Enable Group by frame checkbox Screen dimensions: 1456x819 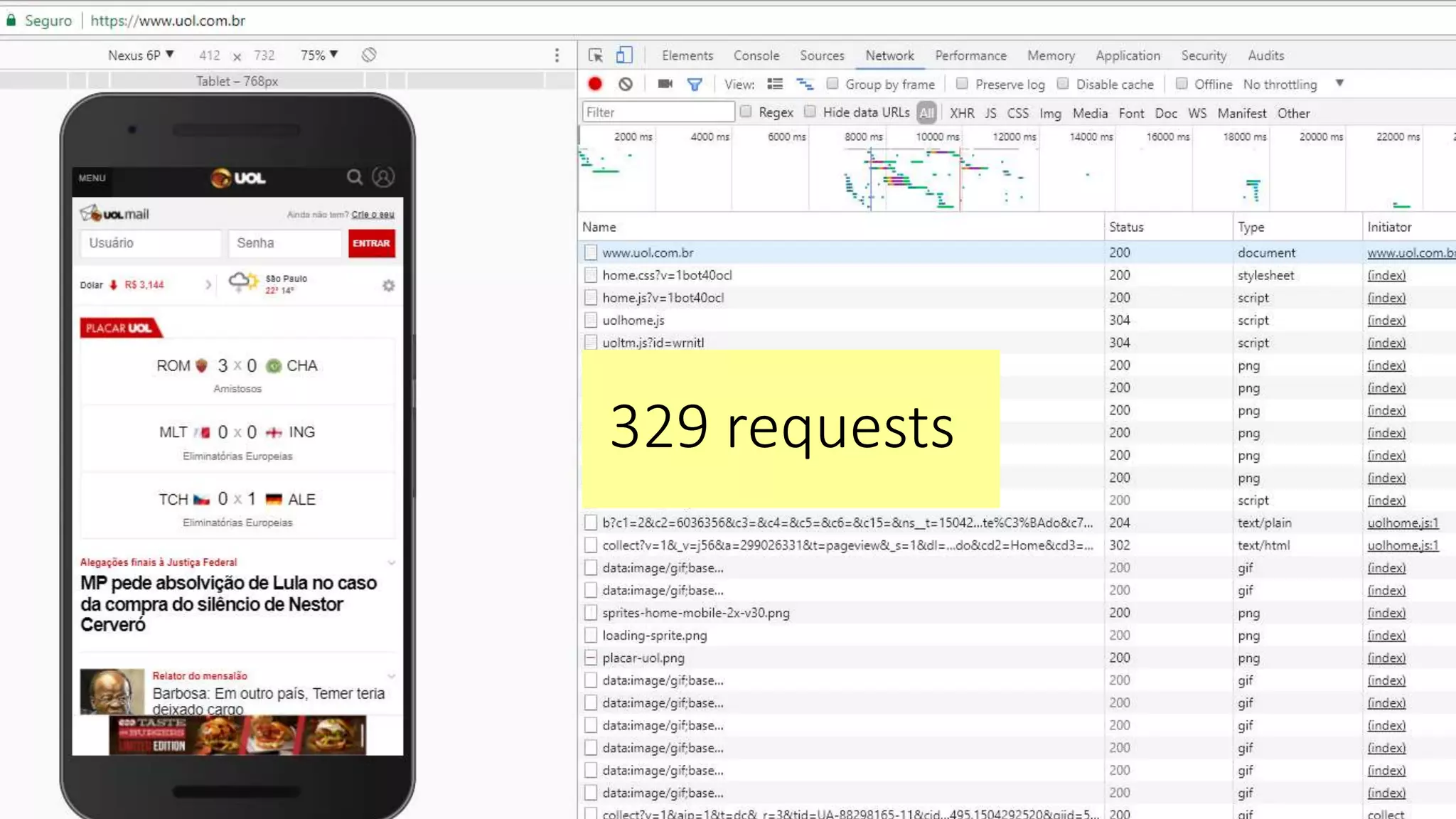click(833, 84)
